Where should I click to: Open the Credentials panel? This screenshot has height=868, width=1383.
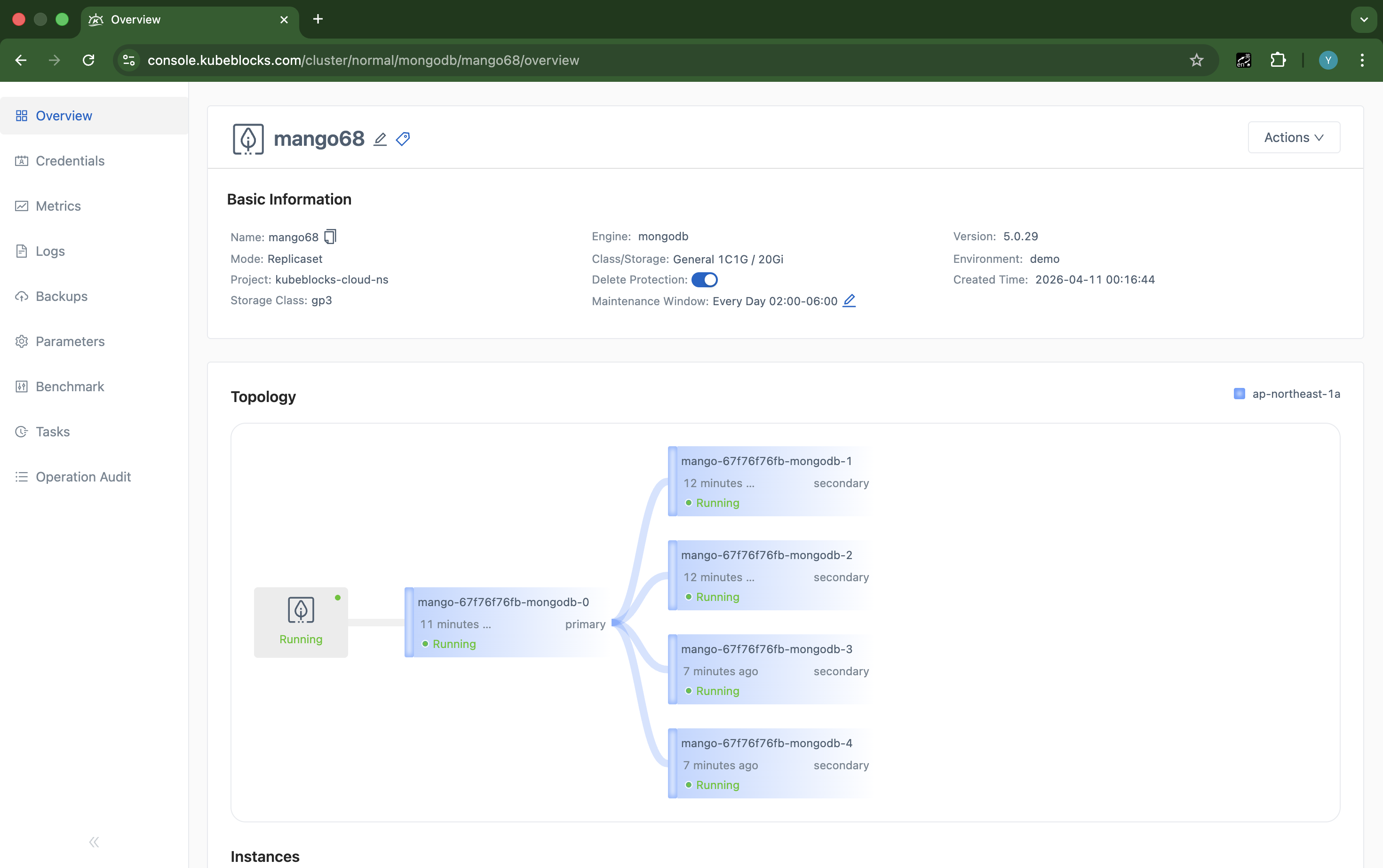point(70,161)
